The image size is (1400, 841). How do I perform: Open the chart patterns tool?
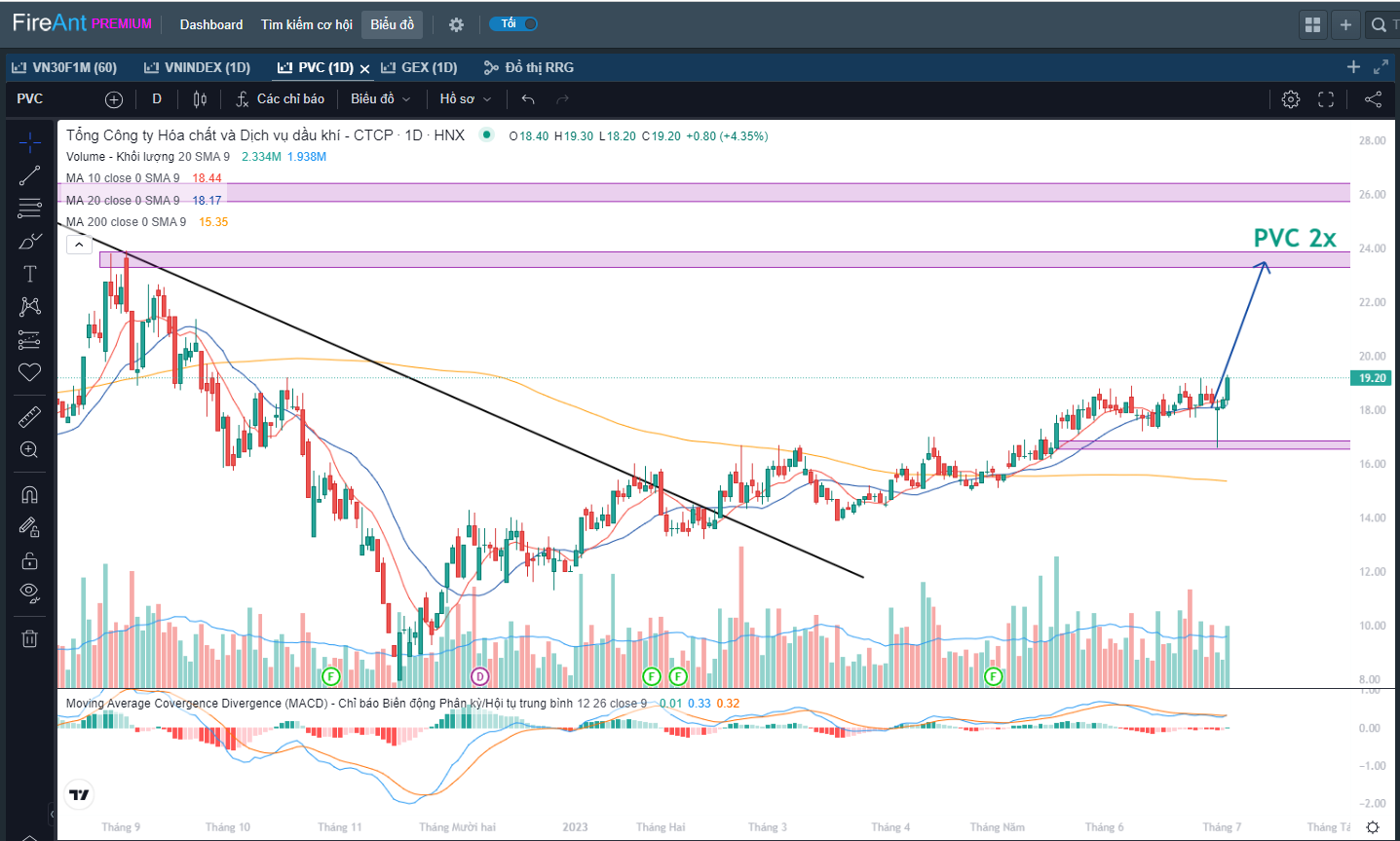30,306
